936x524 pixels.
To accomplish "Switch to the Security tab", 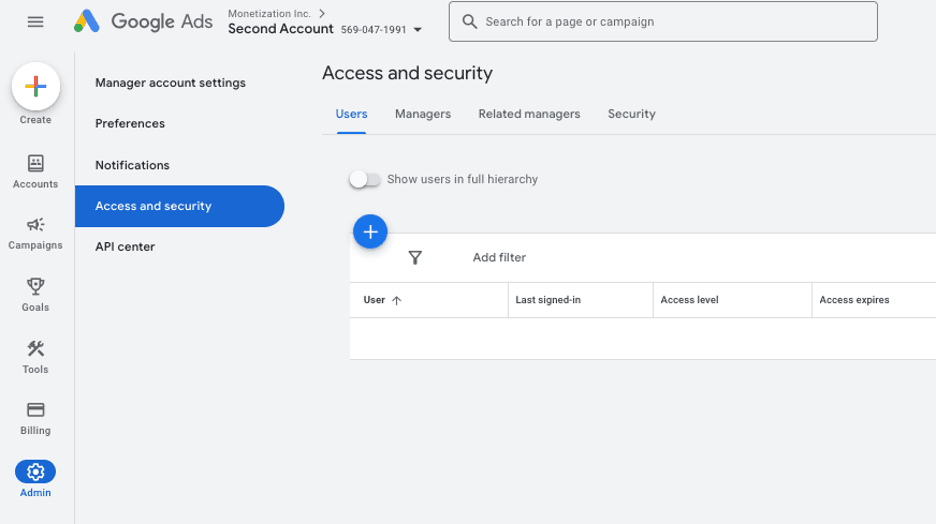I will point(631,114).
